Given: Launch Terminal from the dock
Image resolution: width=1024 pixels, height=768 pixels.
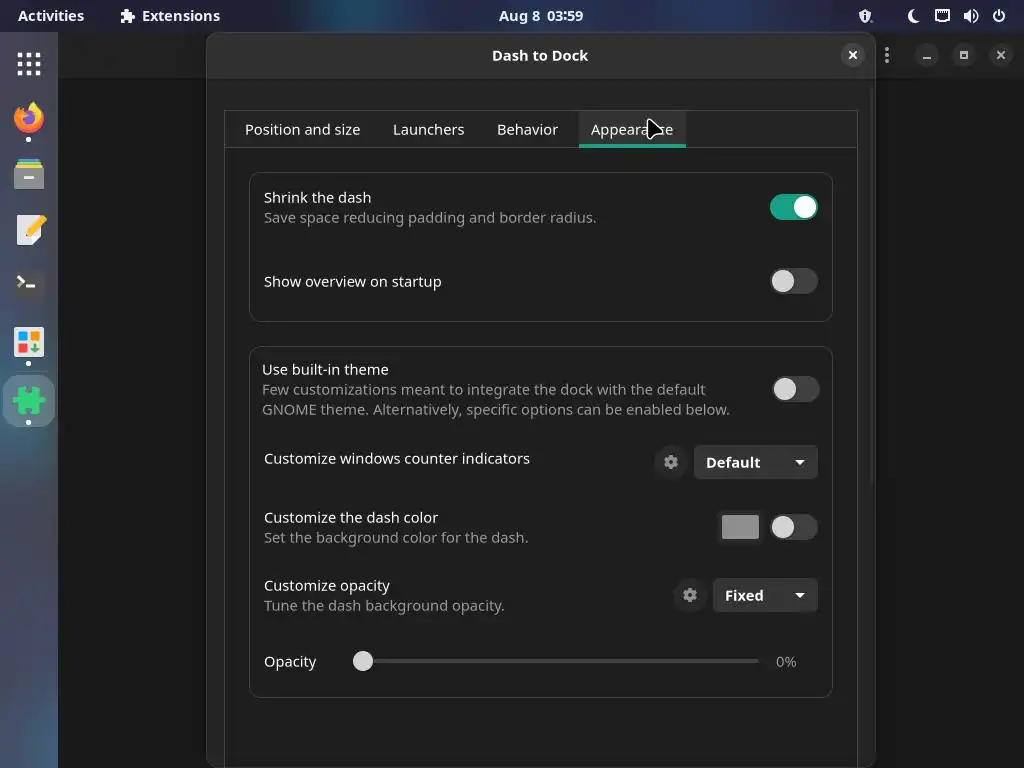Looking at the screenshot, I should (x=29, y=285).
